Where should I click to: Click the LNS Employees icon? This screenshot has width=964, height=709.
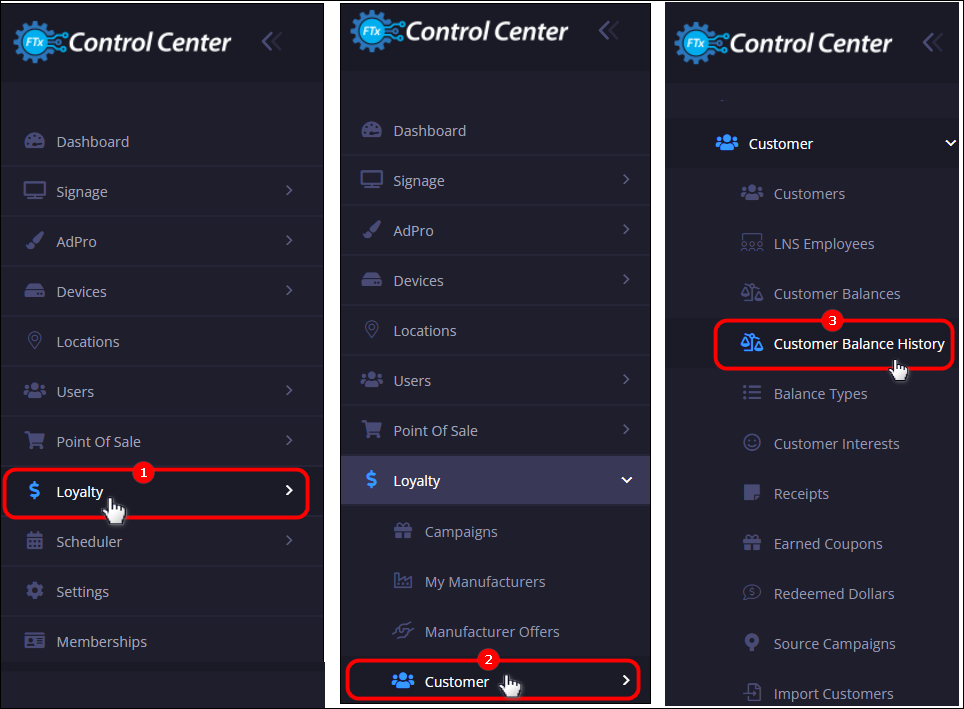751,243
